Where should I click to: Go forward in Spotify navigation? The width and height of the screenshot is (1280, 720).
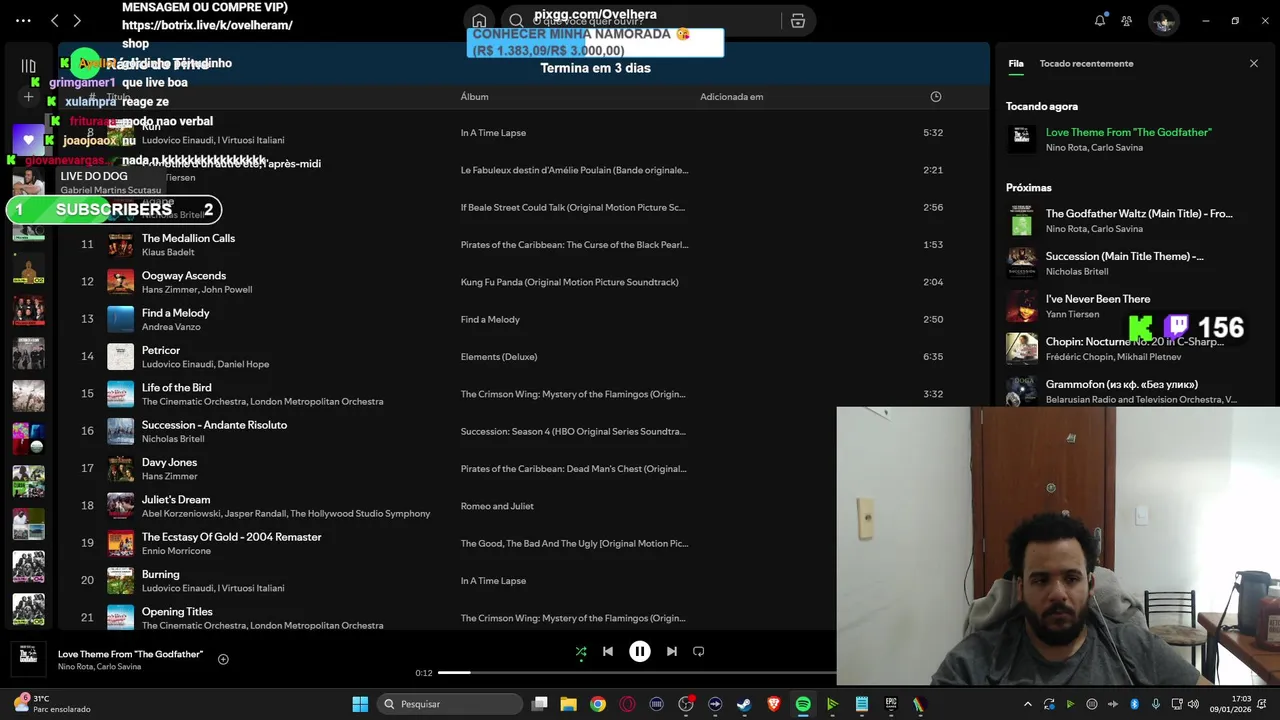coord(77,20)
